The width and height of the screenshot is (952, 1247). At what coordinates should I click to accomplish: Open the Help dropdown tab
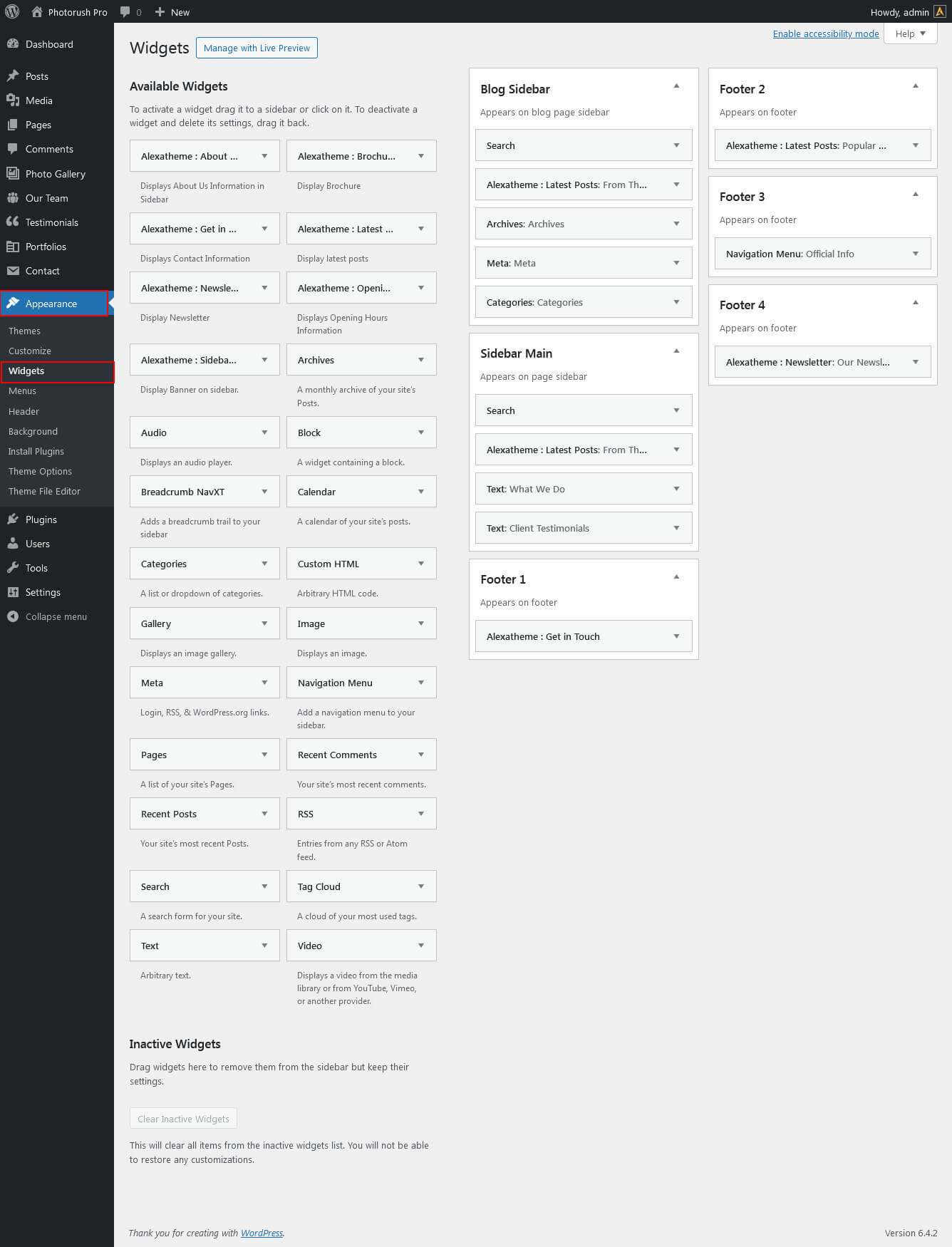coord(910,33)
